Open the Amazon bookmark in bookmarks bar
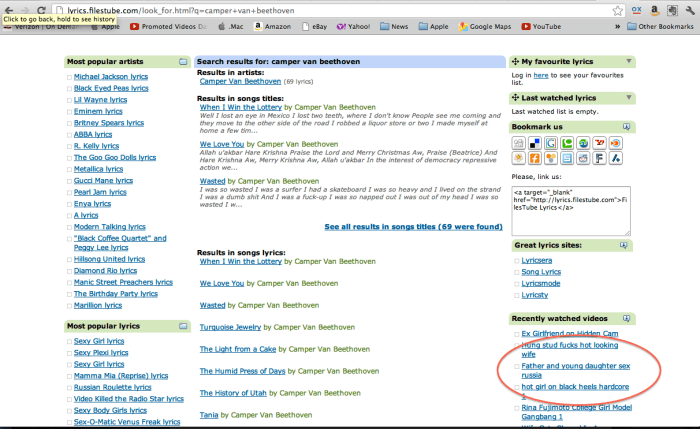The image size is (700, 429). coord(272,26)
